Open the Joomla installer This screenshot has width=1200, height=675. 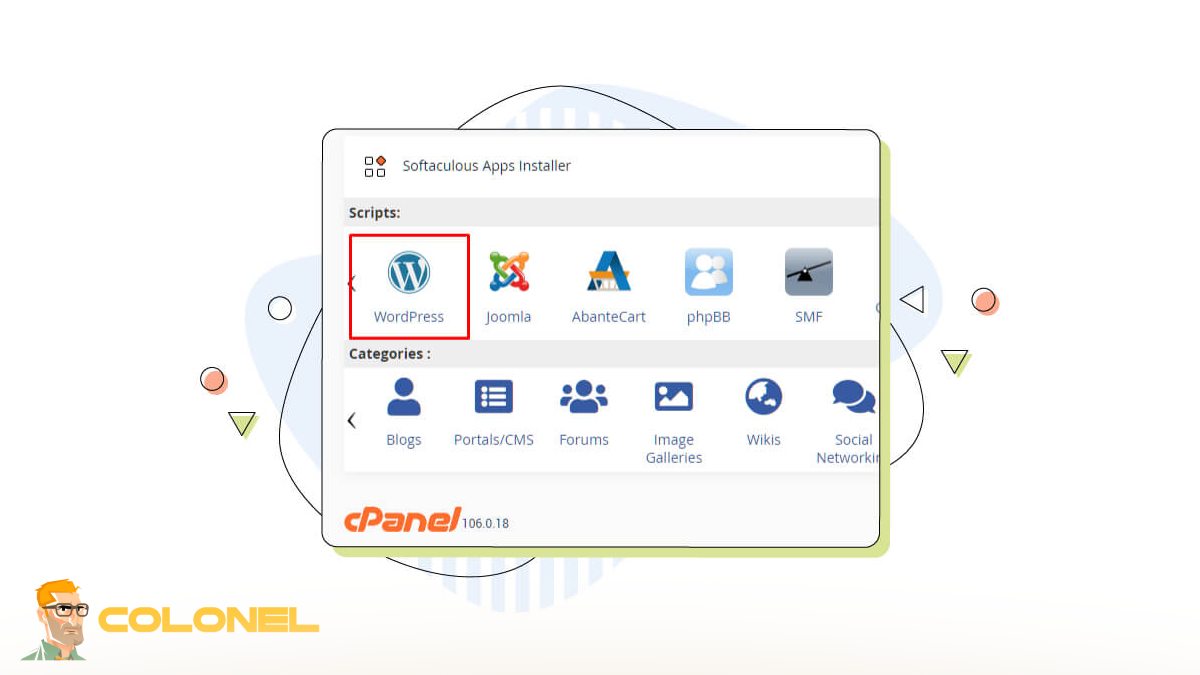pos(508,271)
